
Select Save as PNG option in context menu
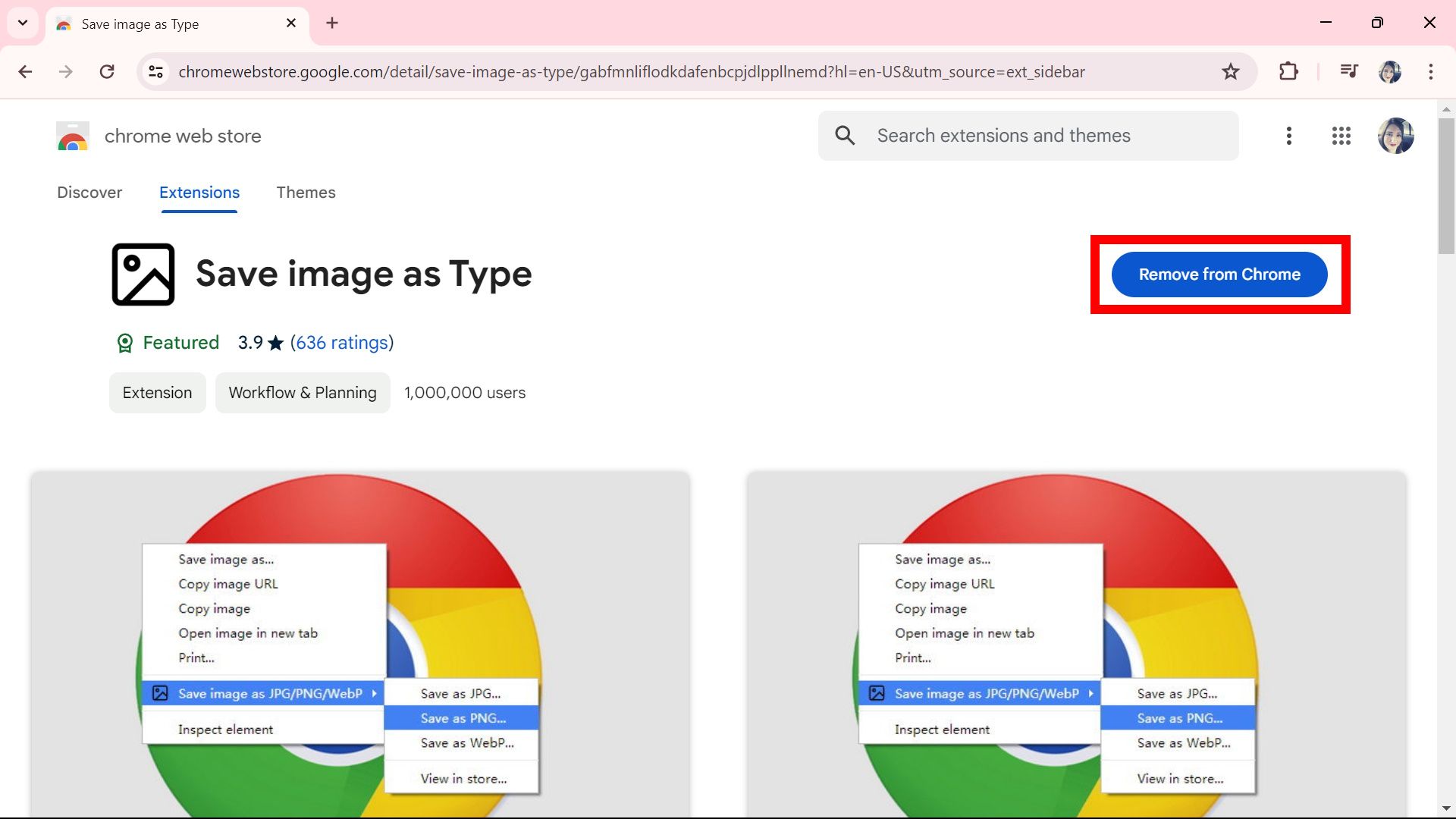pos(462,718)
